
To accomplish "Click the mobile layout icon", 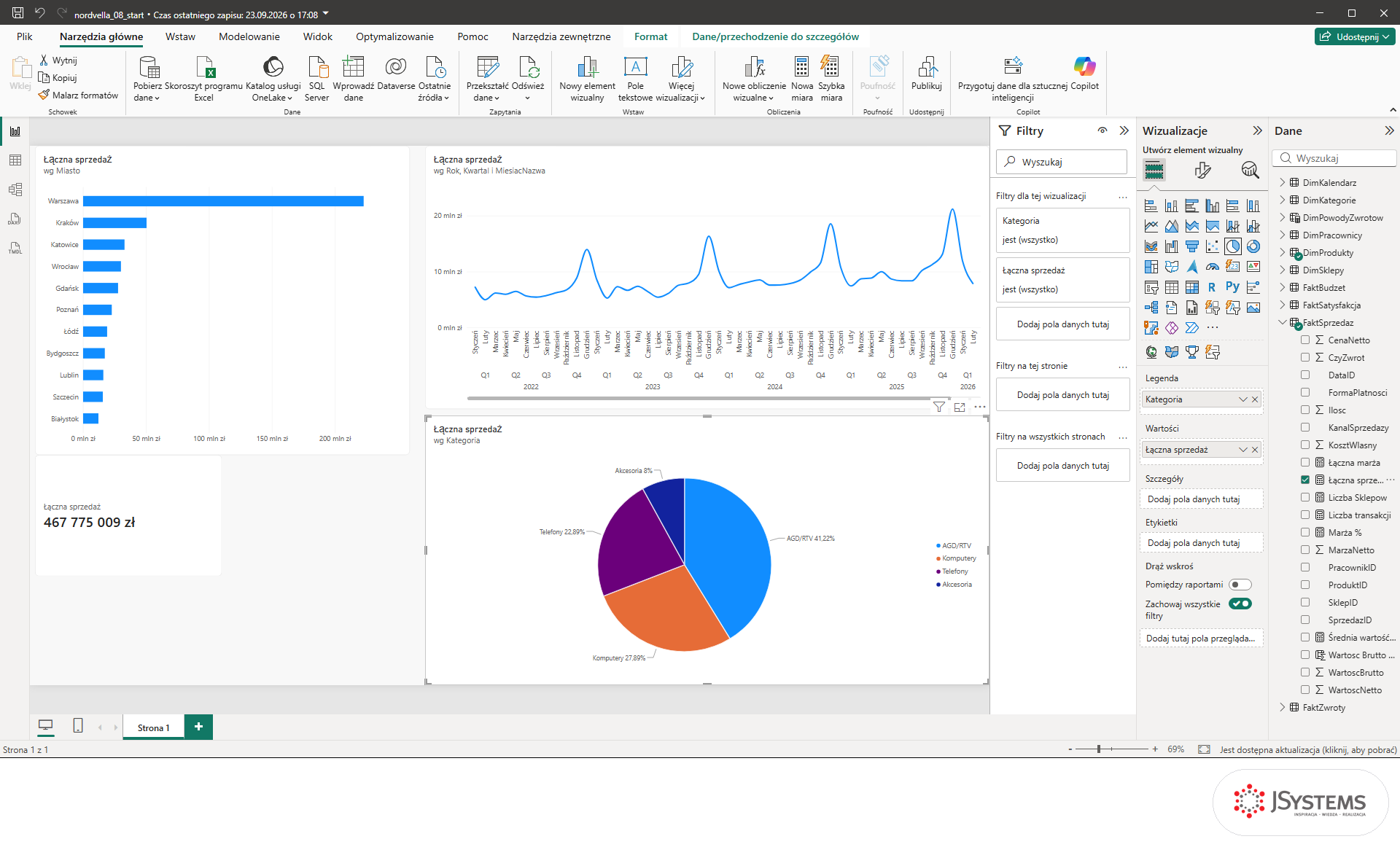I will 78,726.
